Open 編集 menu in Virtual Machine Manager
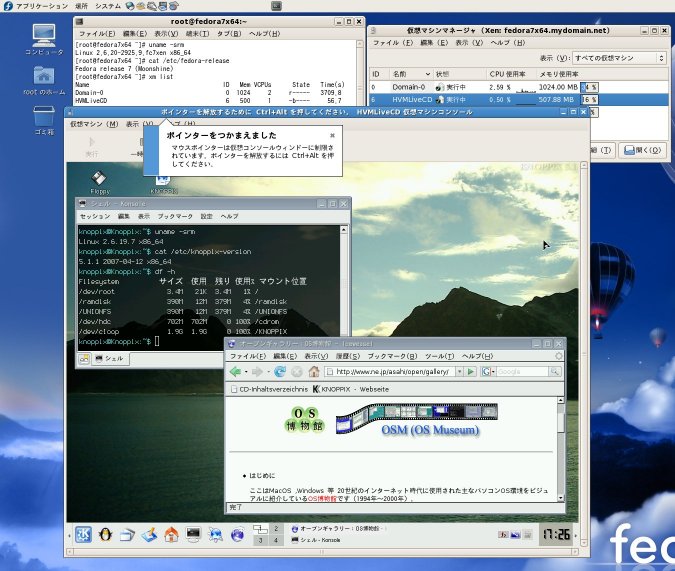Screen dimensions: 675x571 point(433,43)
